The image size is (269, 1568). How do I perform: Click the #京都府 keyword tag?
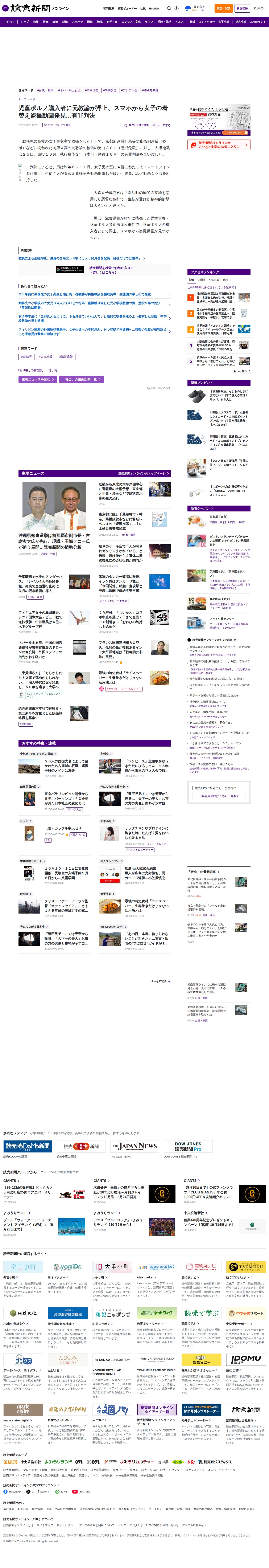27,357
